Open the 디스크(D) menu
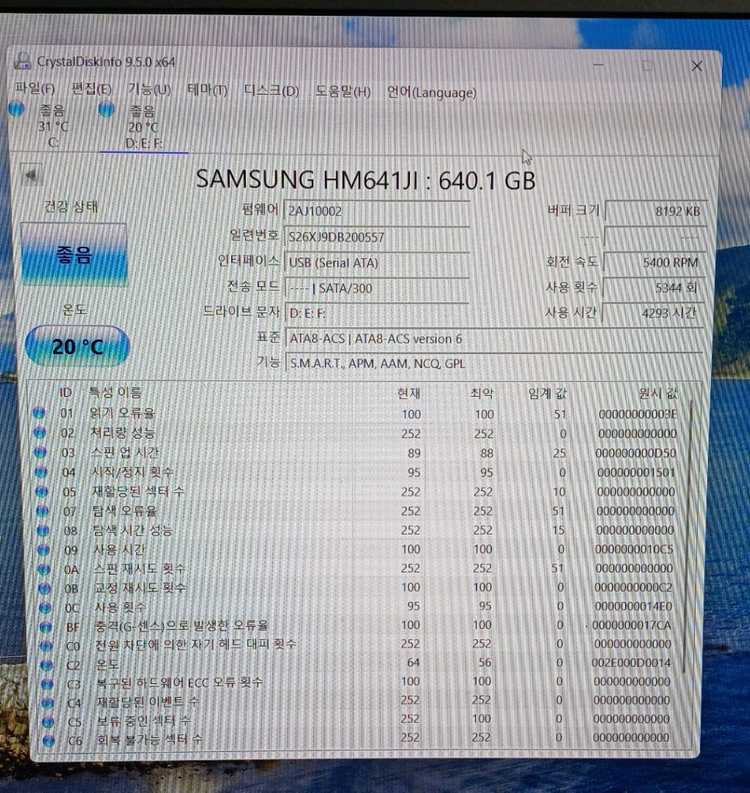 (271, 92)
